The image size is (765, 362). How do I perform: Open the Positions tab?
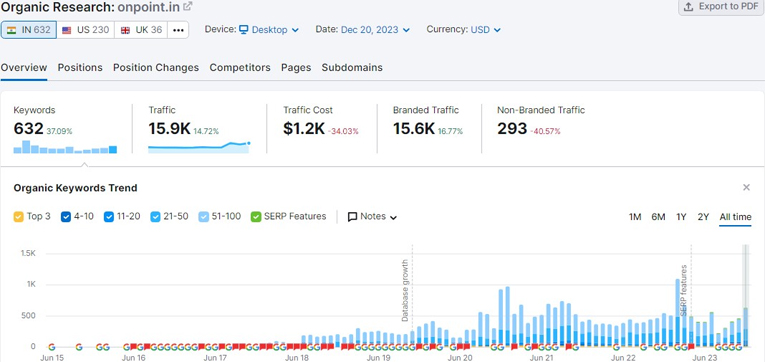80,68
